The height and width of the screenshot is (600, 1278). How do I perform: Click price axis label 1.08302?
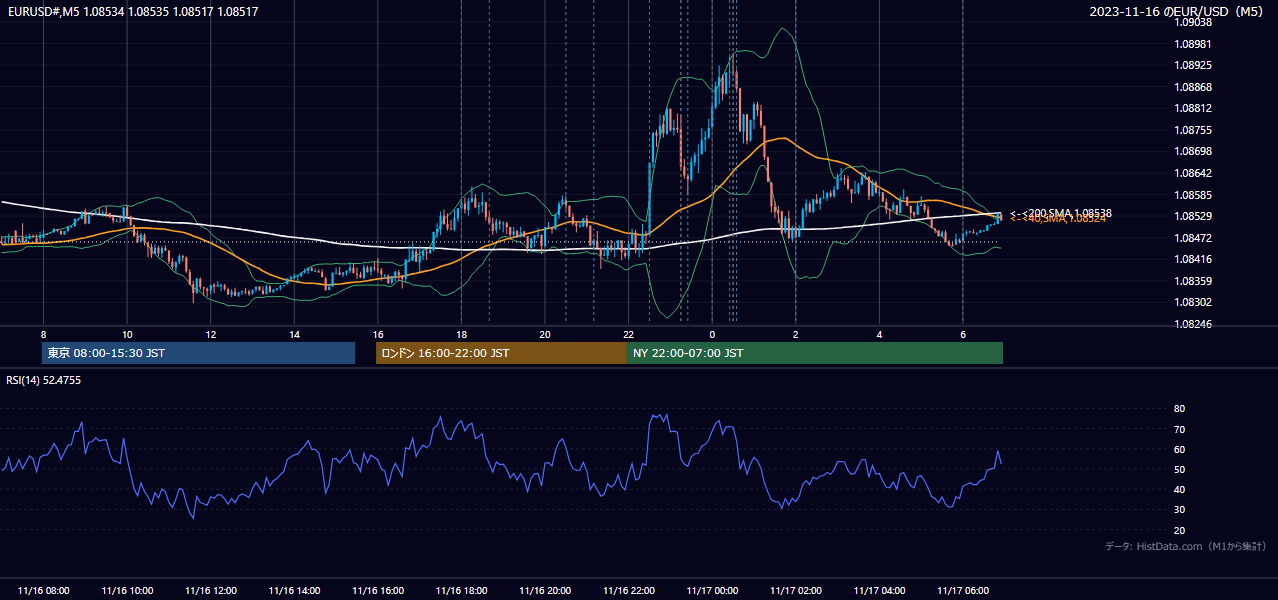[x=1193, y=302]
